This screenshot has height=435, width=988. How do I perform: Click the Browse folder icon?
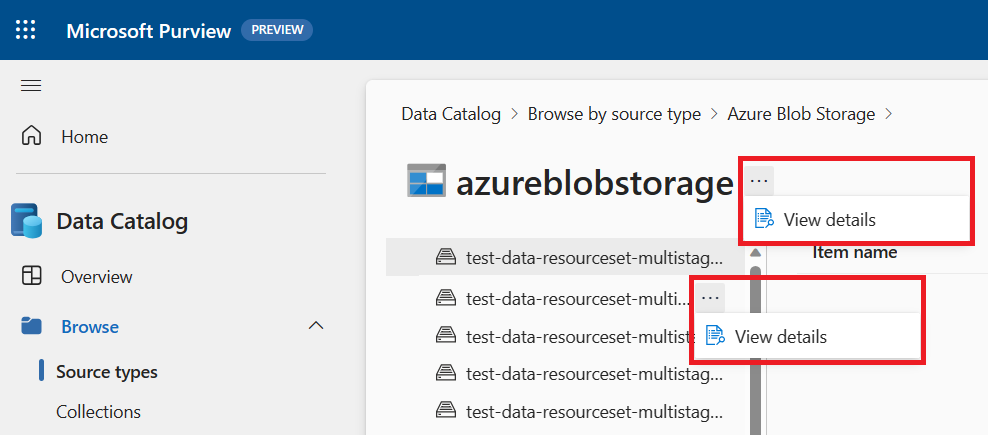pyautogui.click(x=32, y=326)
